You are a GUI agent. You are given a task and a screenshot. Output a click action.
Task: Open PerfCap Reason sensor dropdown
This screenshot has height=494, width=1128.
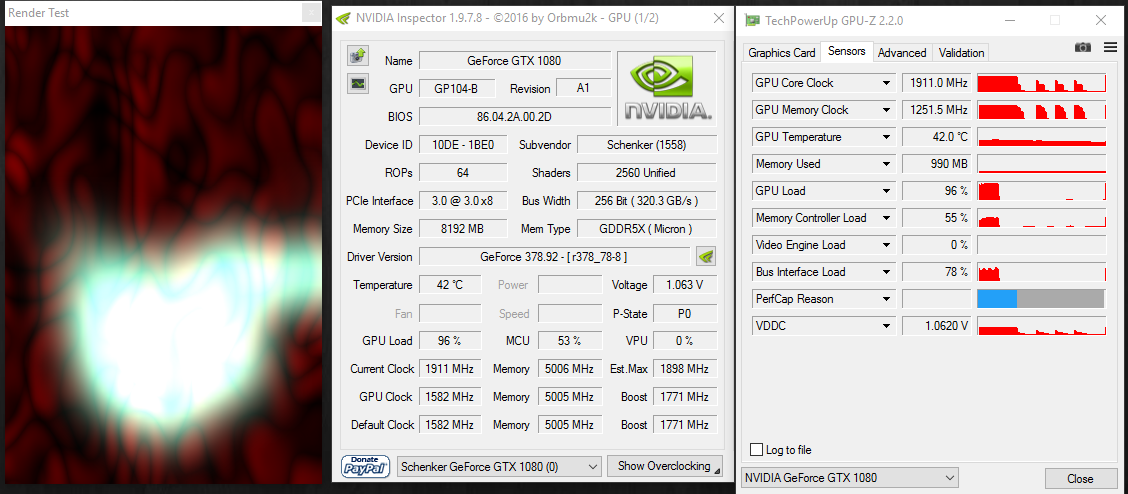(887, 299)
